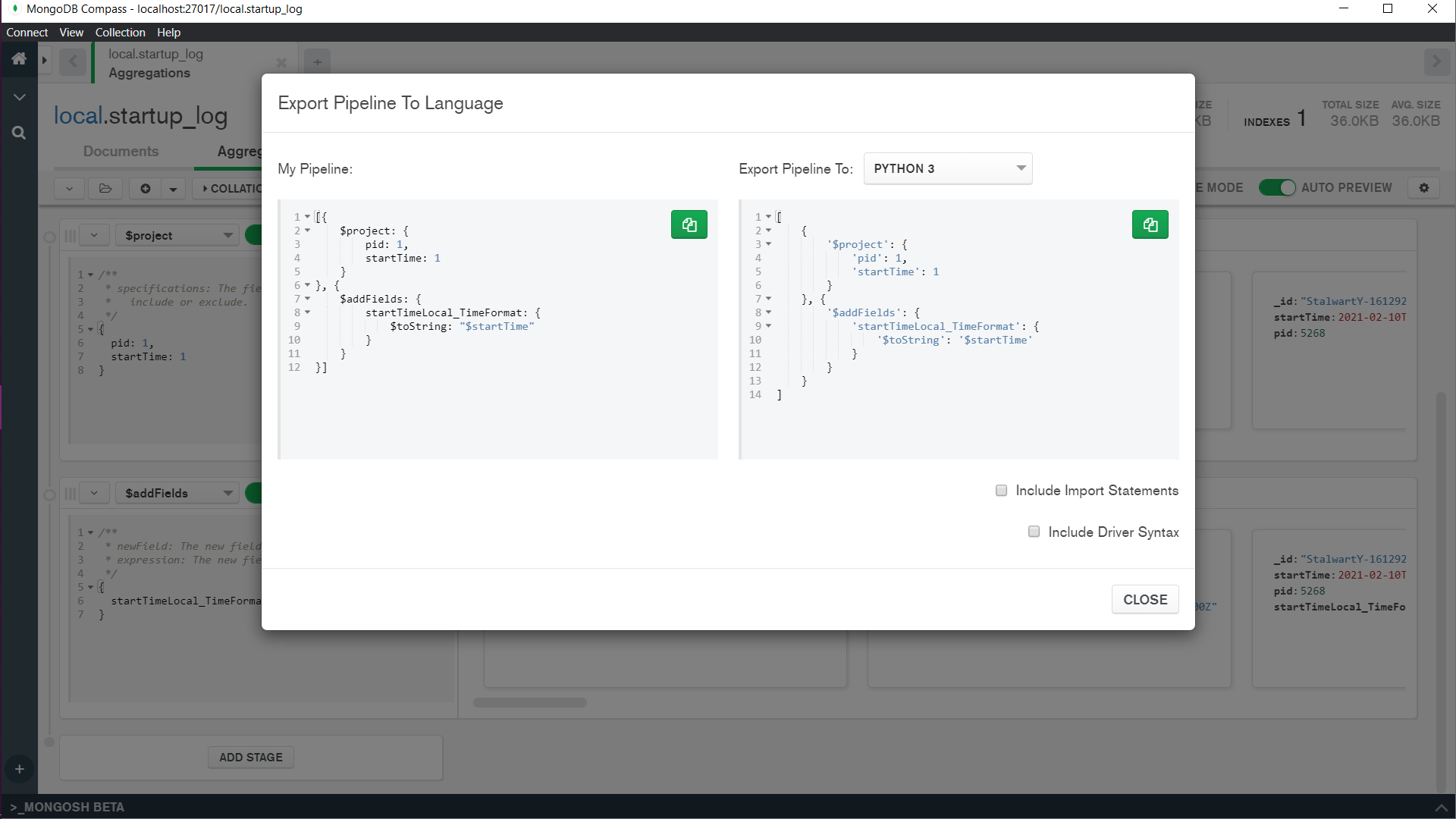
Task: Switch to the Documents tab
Action: coord(121,152)
